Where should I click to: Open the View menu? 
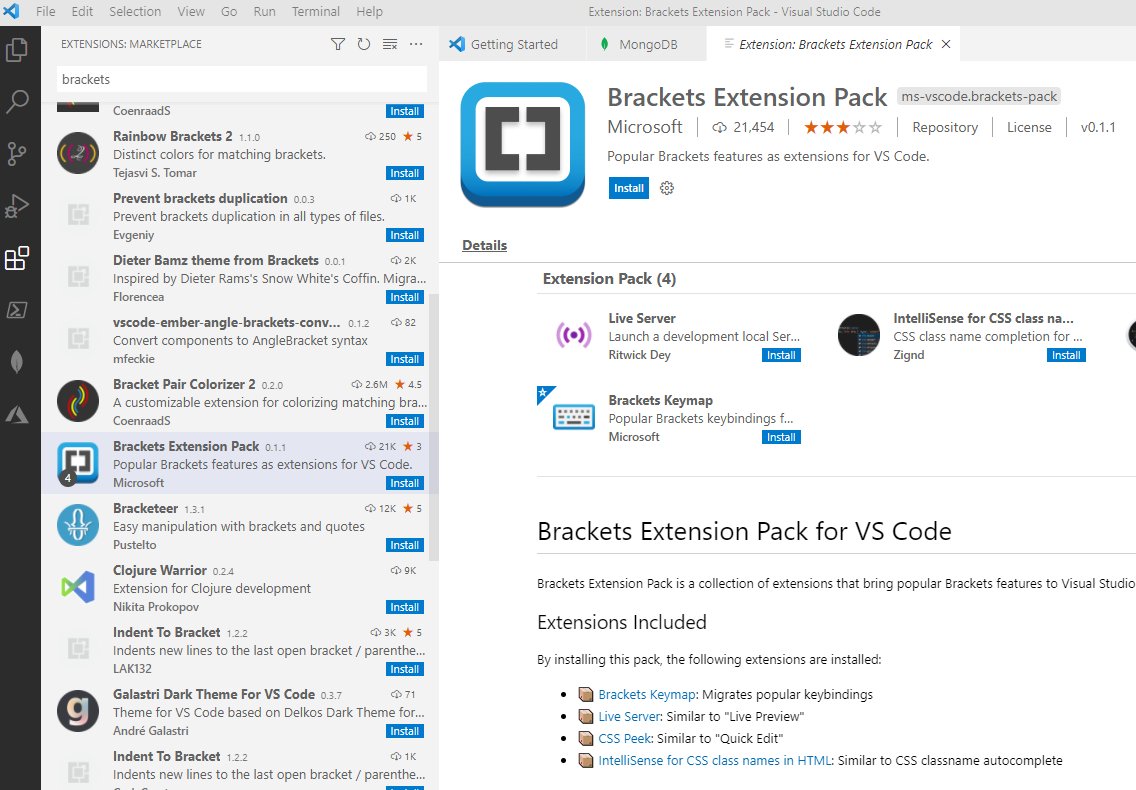point(191,12)
